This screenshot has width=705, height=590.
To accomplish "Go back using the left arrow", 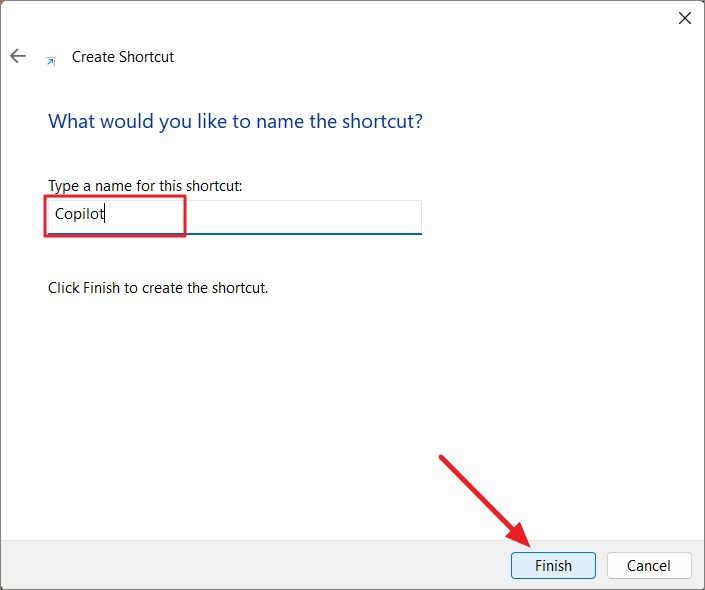I will tap(18, 56).
